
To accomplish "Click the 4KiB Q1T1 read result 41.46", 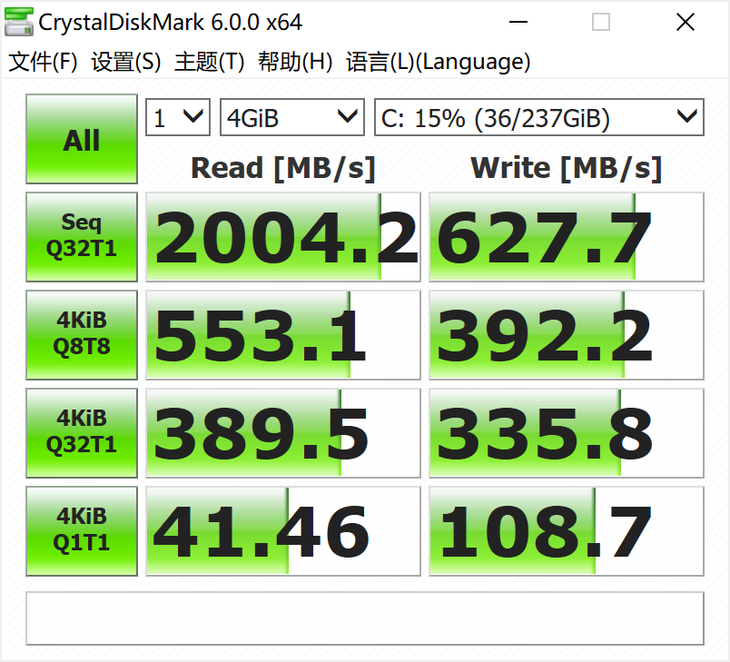I will point(283,531).
